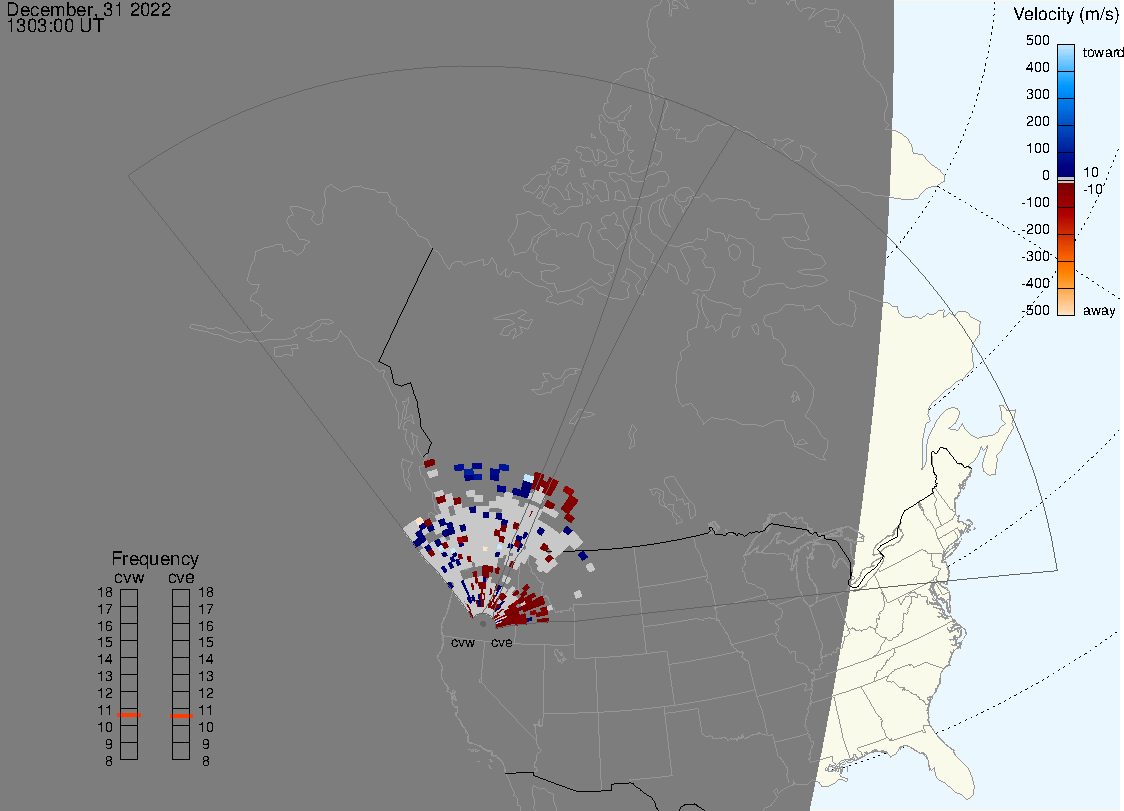This screenshot has height=811, width=1124.
Task: Click the date text 'December, 31 2022'
Action: [x=89, y=9]
